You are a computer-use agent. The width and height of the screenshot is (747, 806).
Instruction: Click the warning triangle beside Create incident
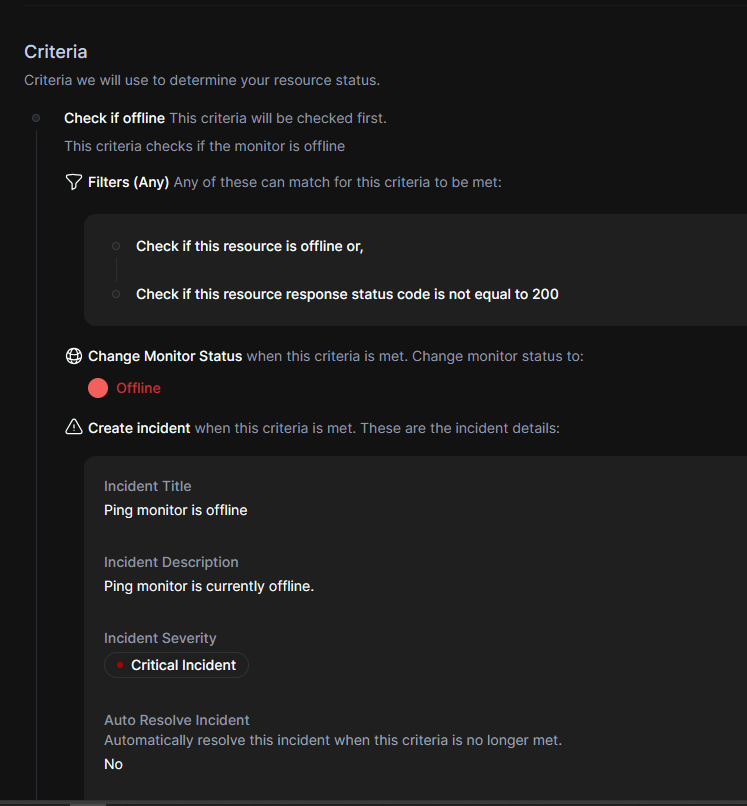pyautogui.click(x=73, y=427)
